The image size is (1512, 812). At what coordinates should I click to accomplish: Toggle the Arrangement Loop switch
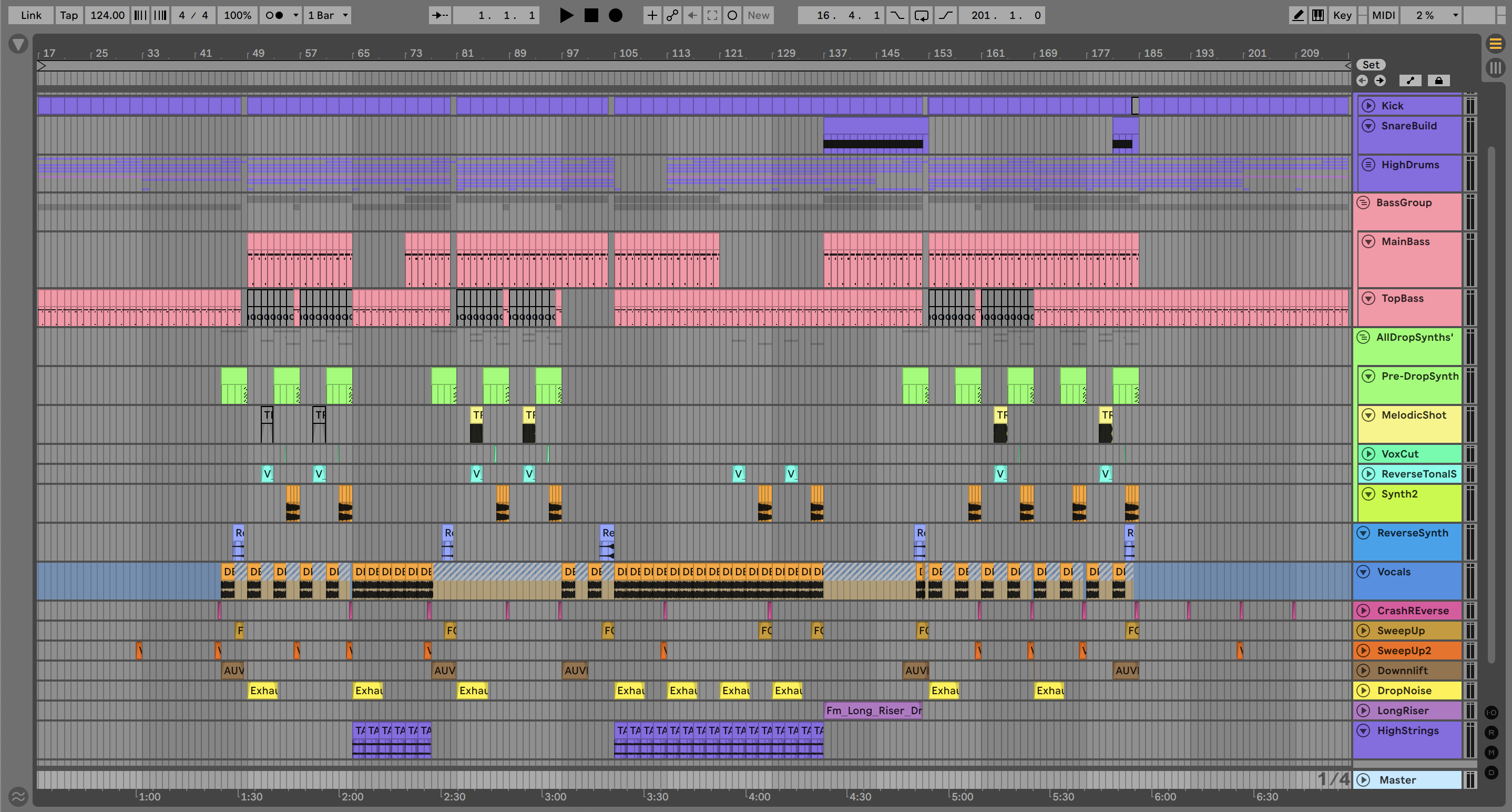[x=921, y=15]
